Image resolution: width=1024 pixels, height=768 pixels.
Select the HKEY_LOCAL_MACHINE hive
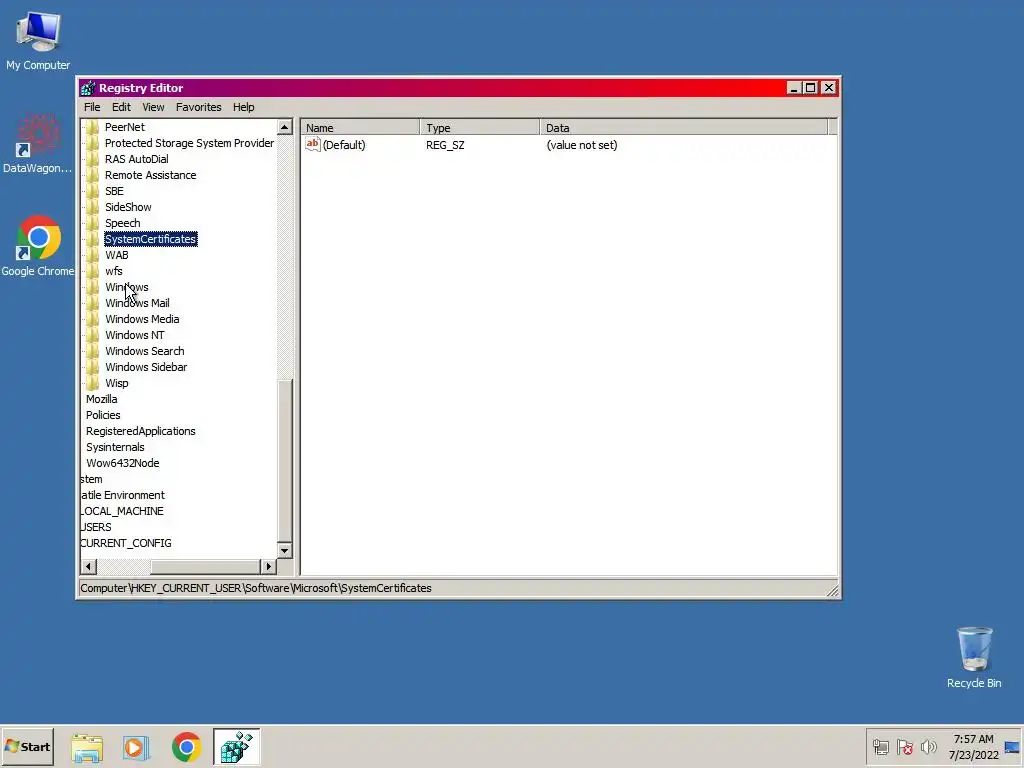pyautogui.click(x=122, y=511)
